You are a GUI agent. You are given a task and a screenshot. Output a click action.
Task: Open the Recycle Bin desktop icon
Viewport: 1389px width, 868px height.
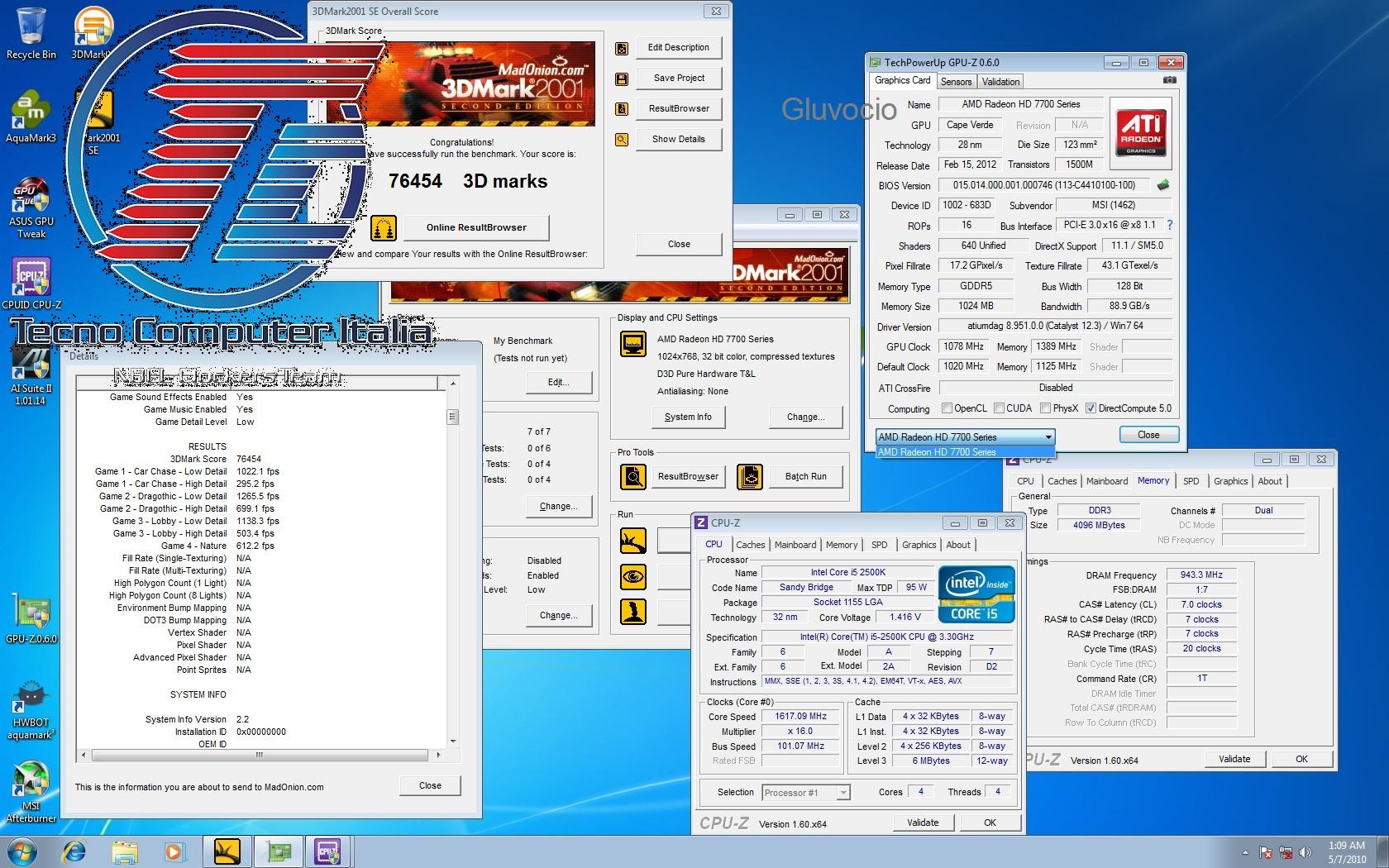click(31, 33)
